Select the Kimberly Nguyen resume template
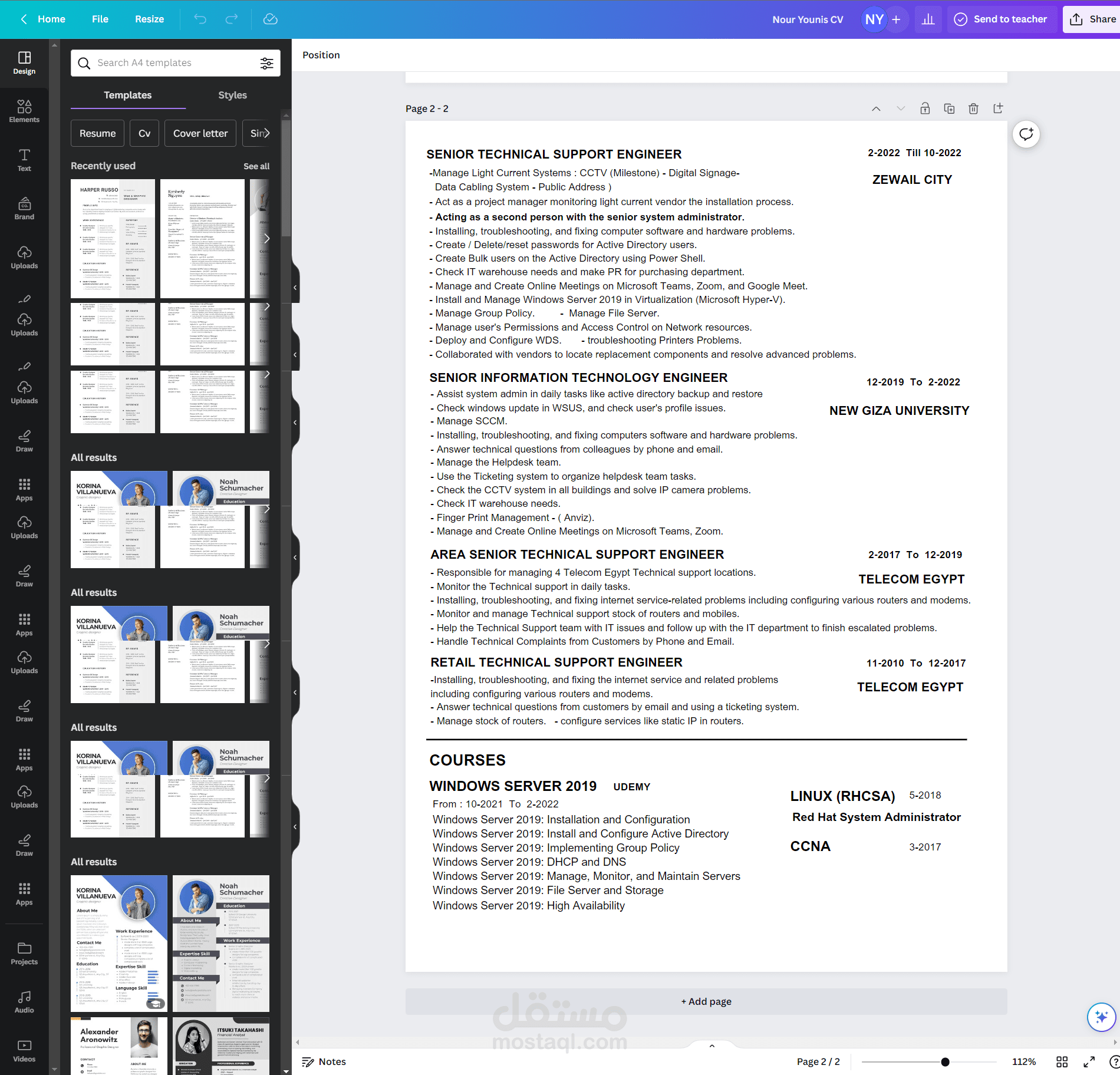 [x=202, y=239]
